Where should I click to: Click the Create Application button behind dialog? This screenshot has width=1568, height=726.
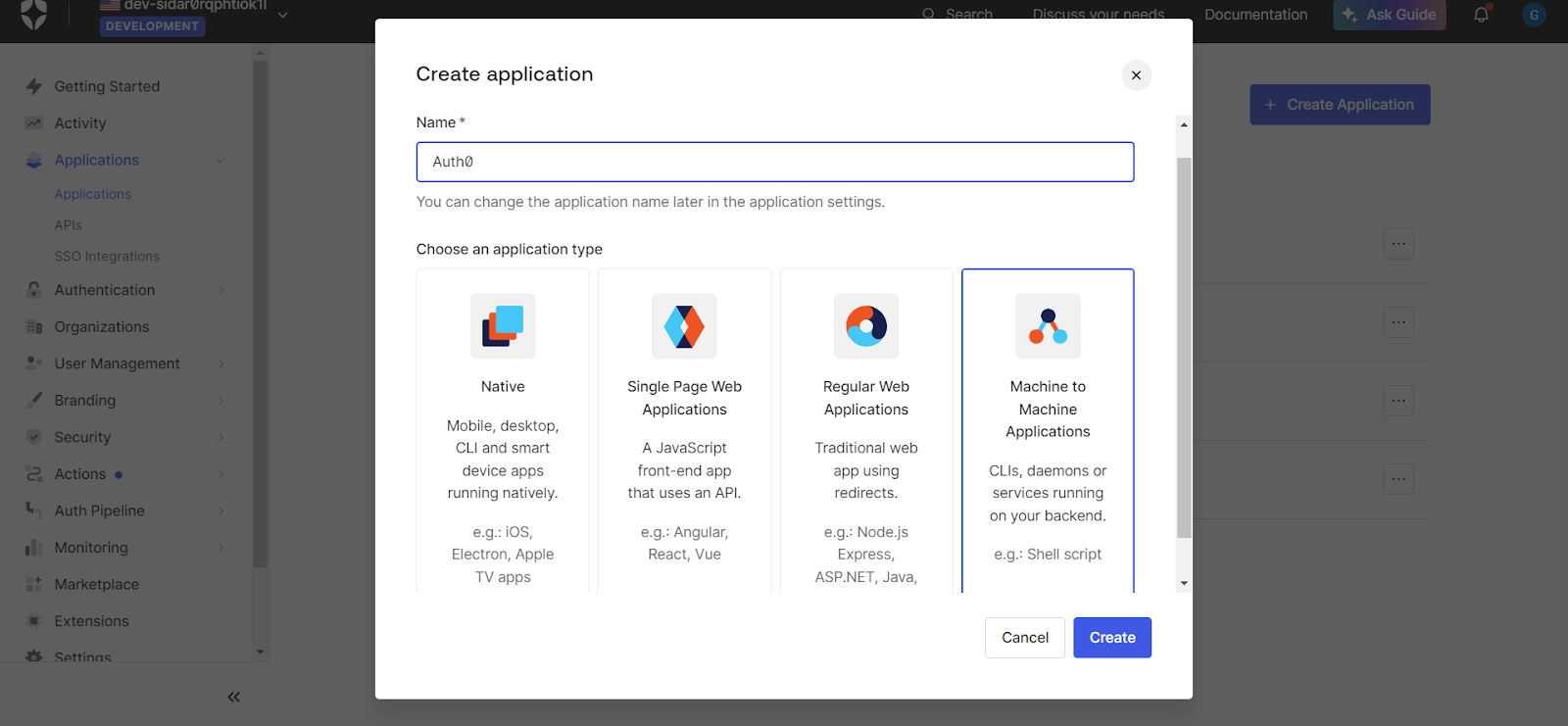(x=1340, y=105)
